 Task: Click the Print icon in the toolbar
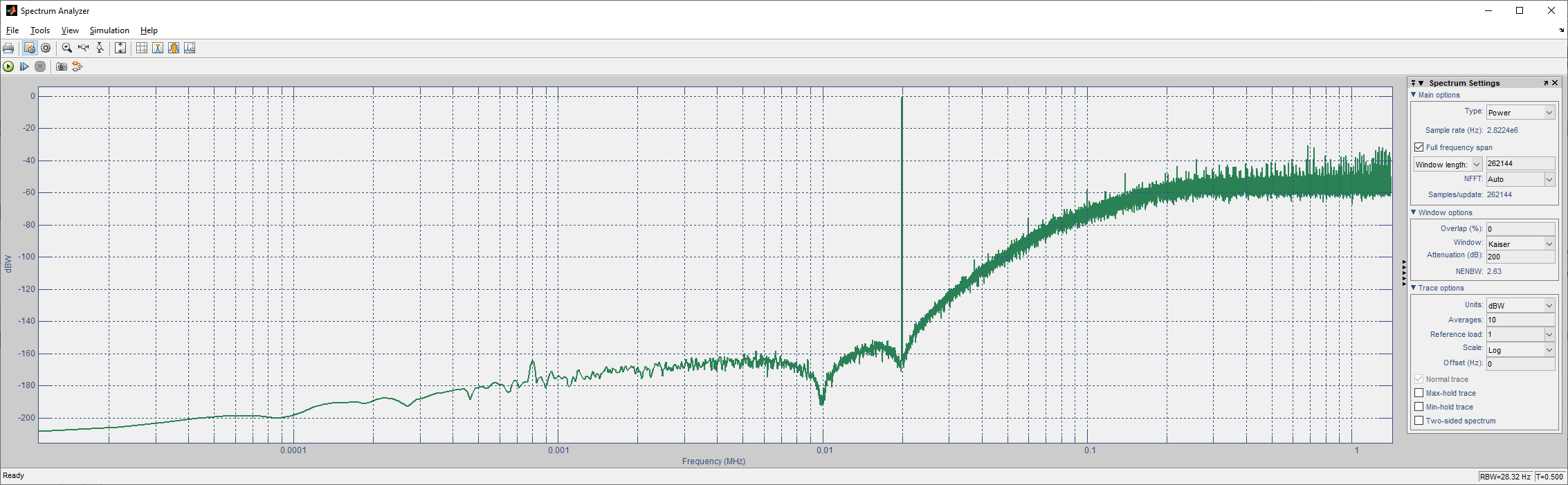click(x=8, y=48)
